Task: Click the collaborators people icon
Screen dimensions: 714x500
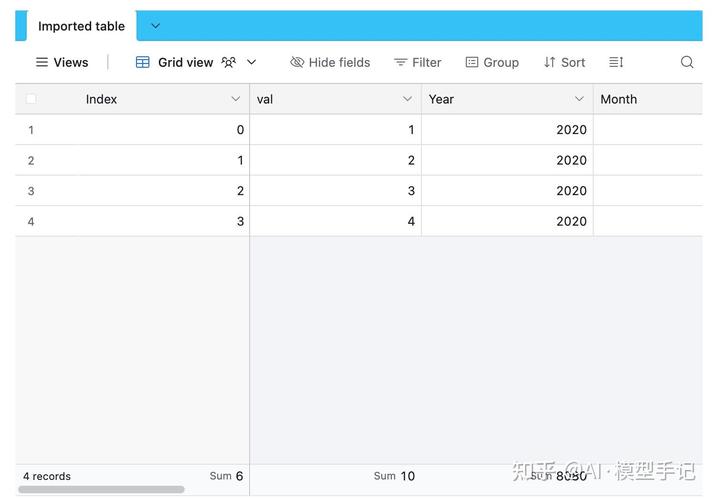Action: (229, 62)
